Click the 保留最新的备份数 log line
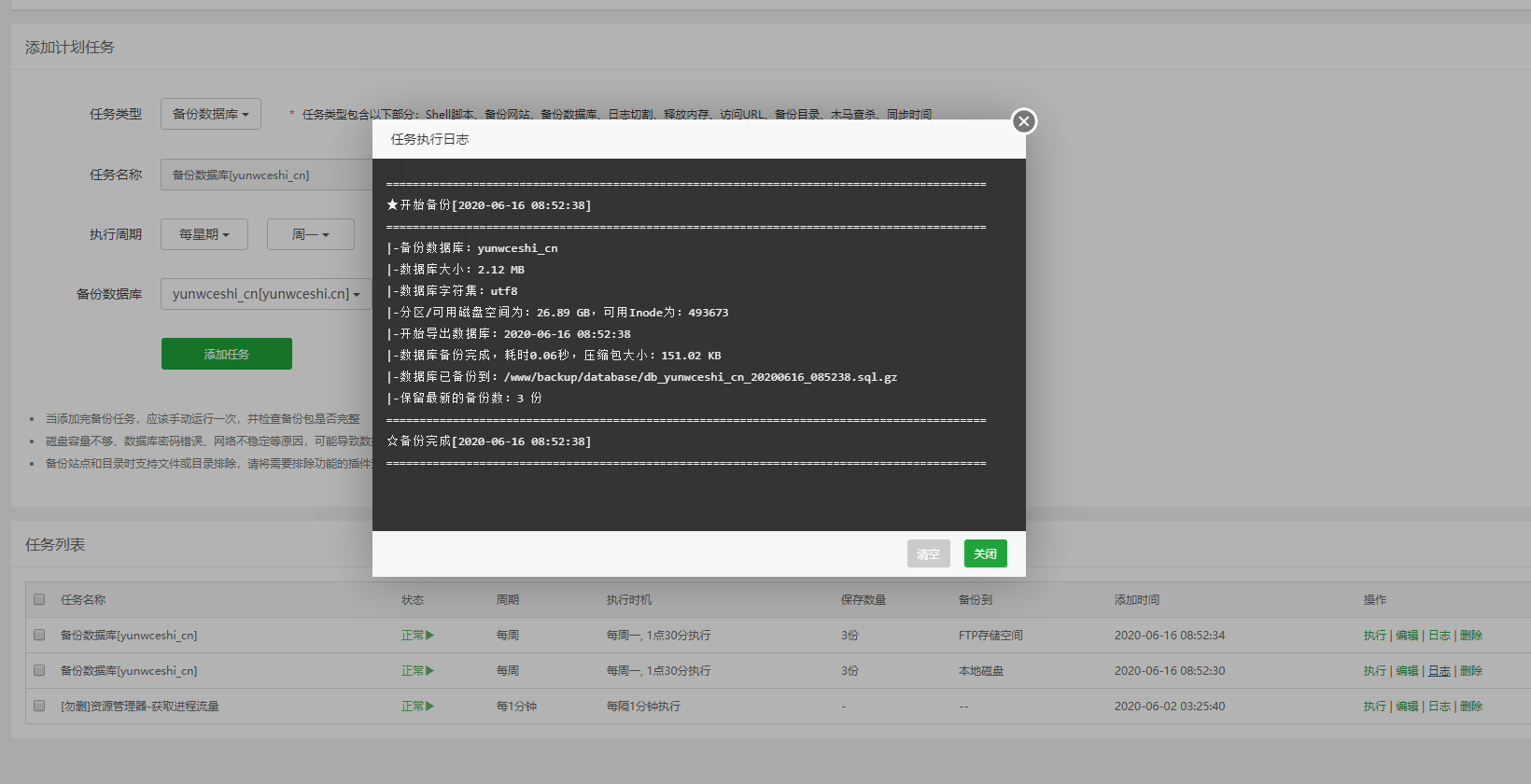 pyautogui.click(x=465, y=399)
